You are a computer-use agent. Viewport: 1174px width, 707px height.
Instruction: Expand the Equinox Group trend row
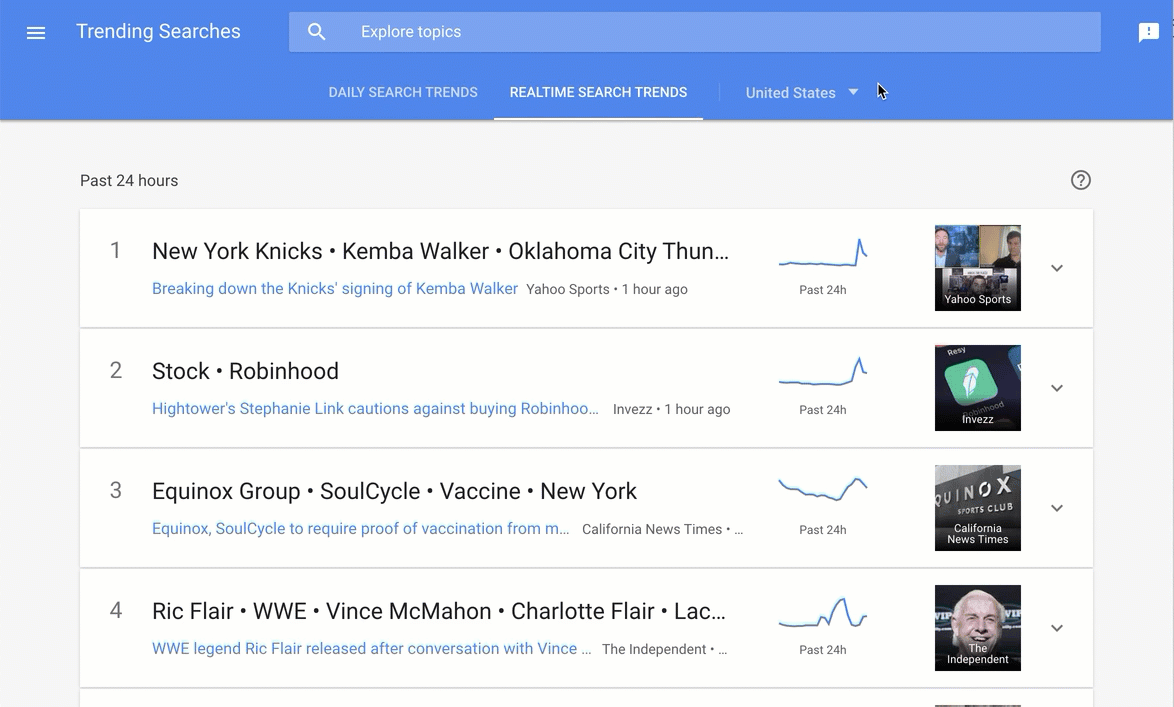(x=1056, y=508)
